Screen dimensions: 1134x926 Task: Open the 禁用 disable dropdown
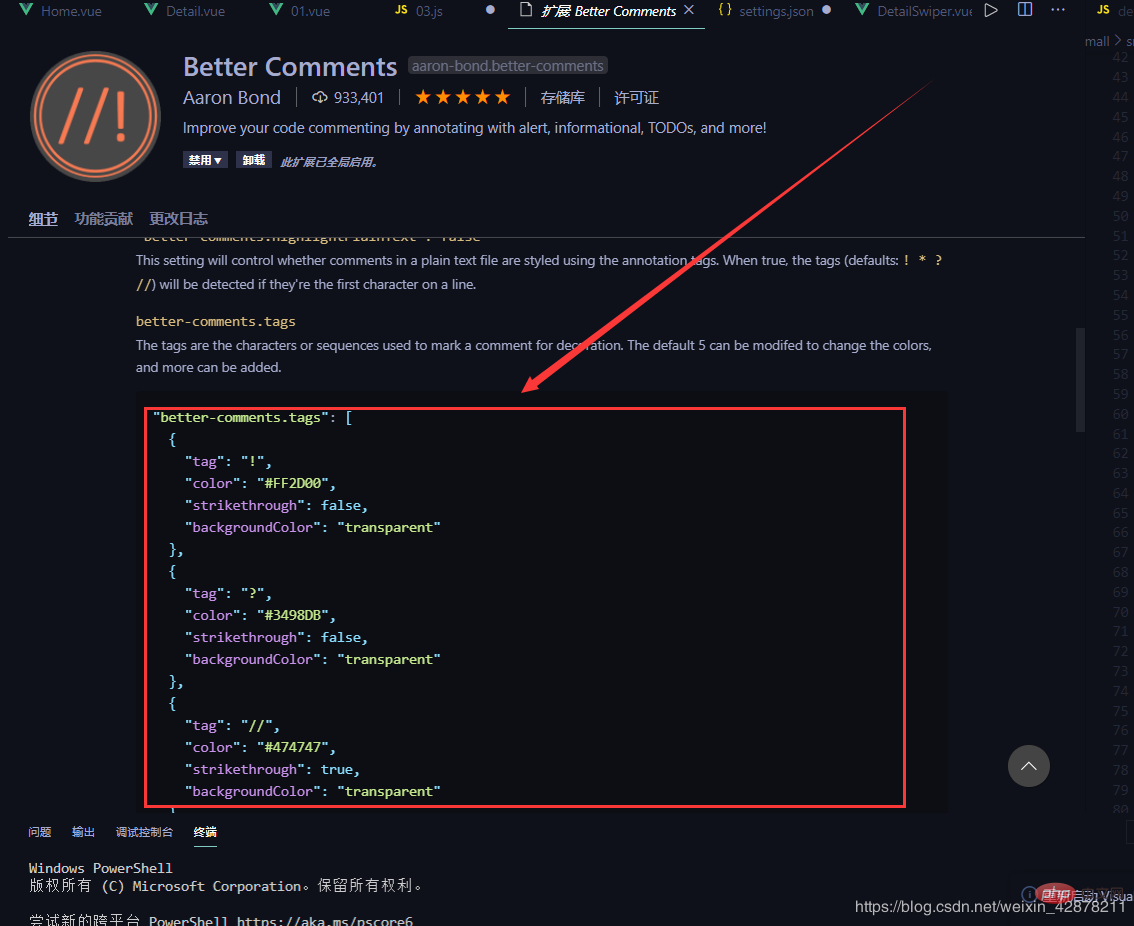click(205, 160)
